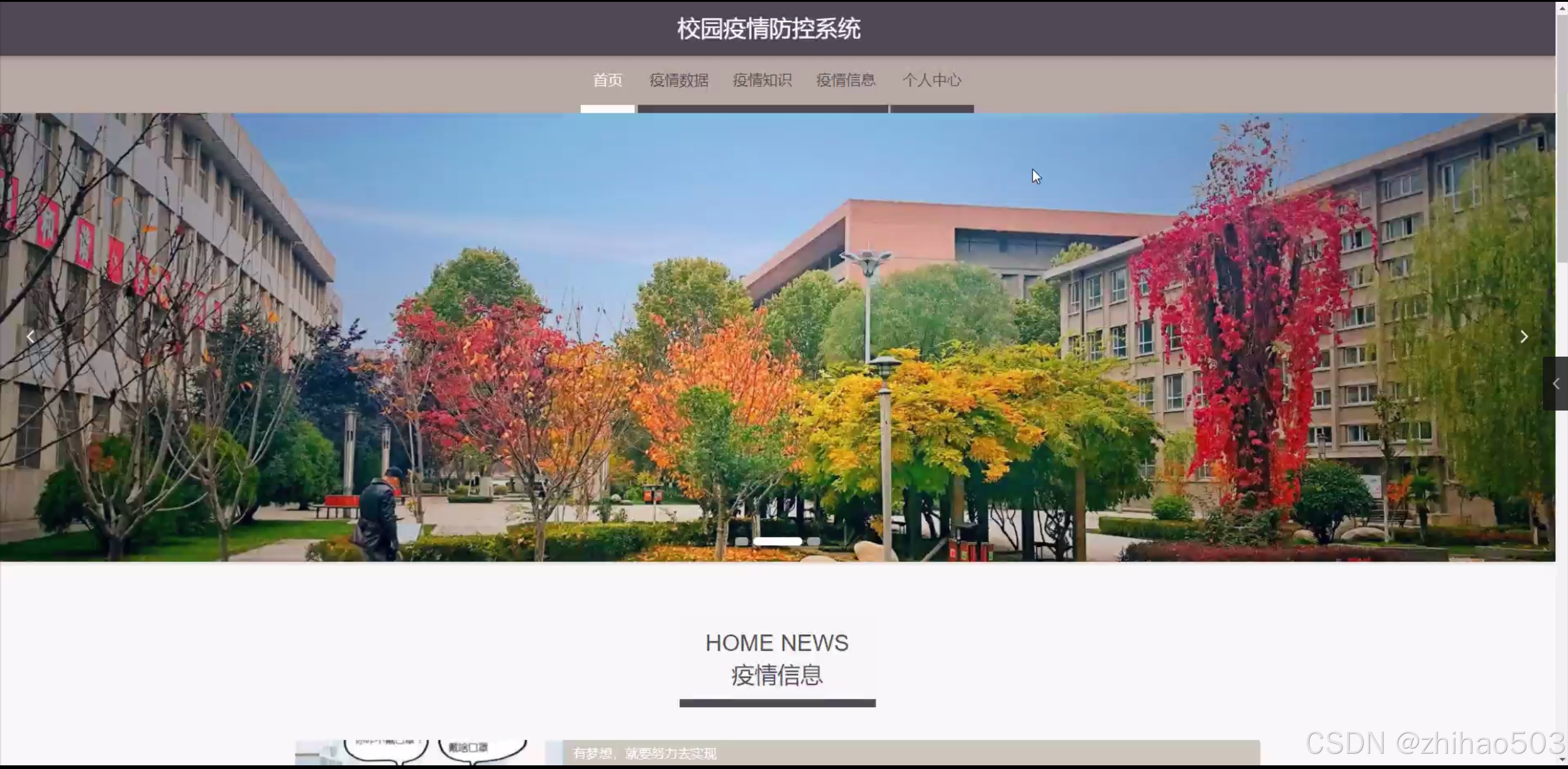Open the 疫情知识 menu item

[x=762, y=80]
